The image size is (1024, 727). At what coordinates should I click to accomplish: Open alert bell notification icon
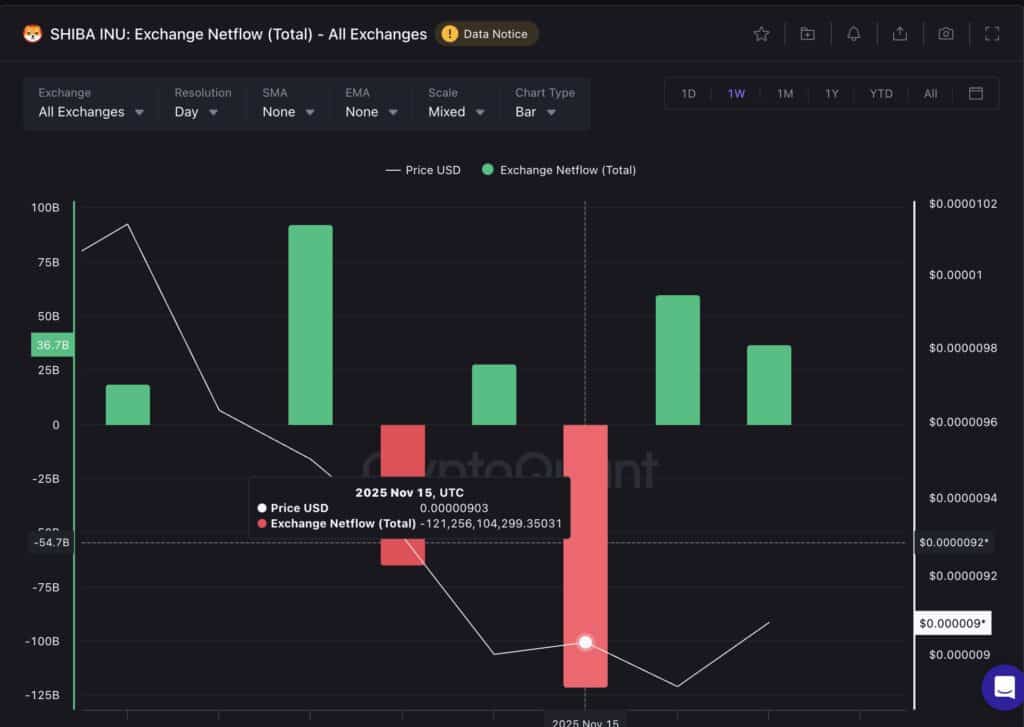click(854, 34)
